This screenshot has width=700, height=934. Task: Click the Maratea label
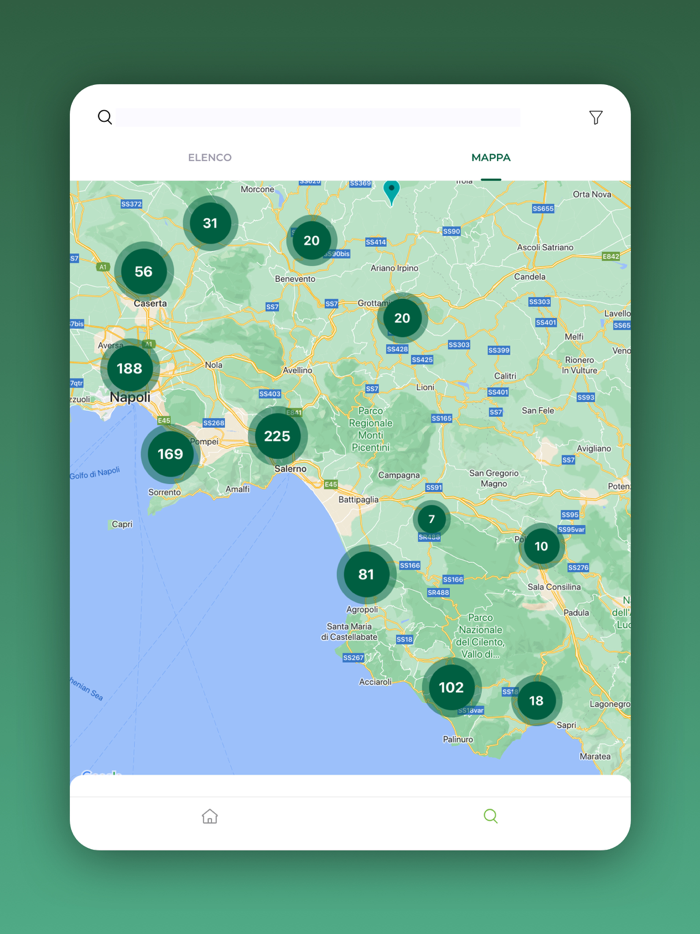pyautogui.click(x=595, y=756)
